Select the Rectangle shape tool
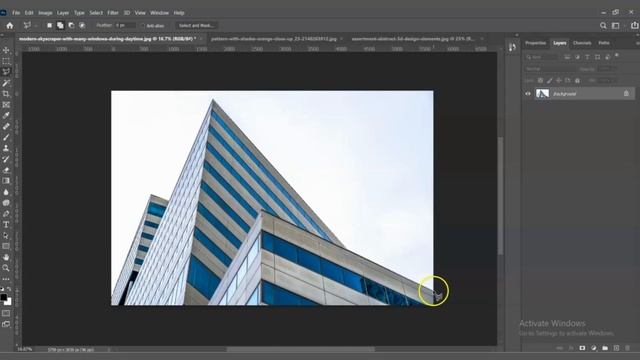This screenshot has height=360, width=640. point(6,246)
